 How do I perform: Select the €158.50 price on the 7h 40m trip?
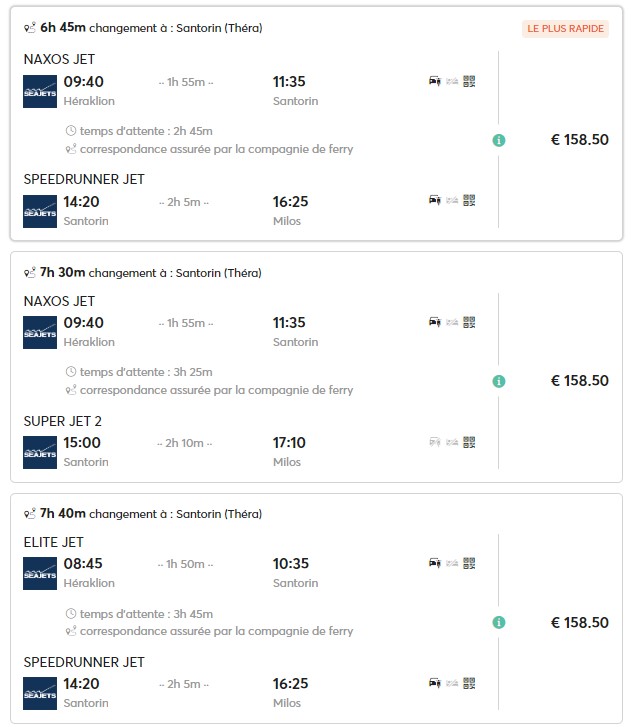[579, 622]
